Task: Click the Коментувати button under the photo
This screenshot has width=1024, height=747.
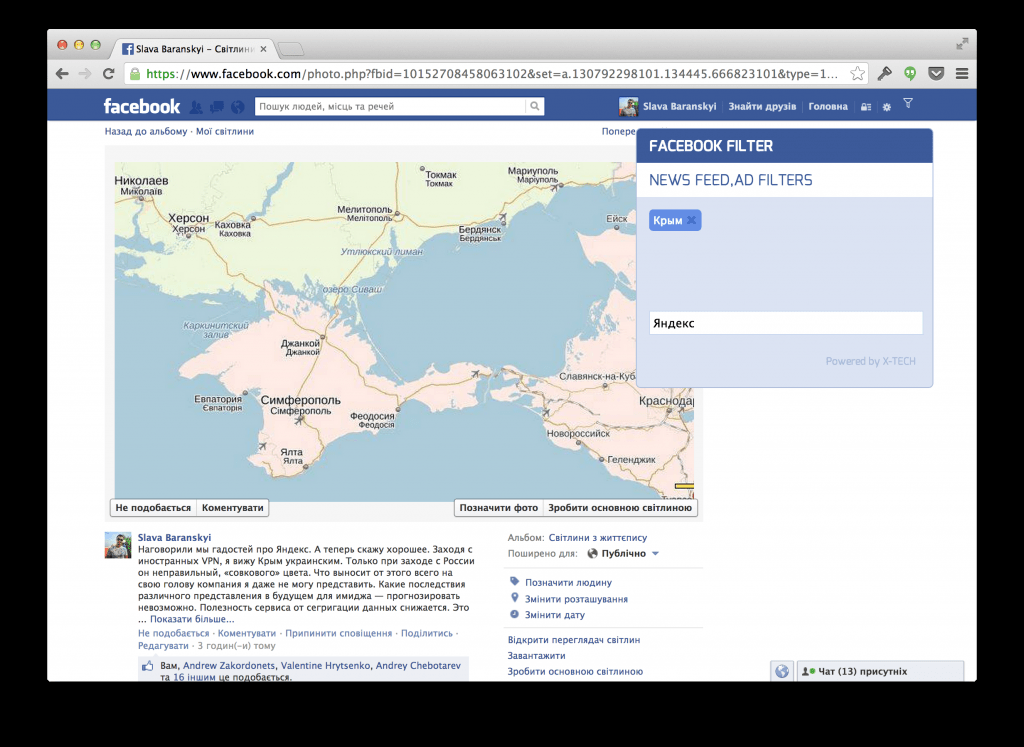Action: coord(233,508)
